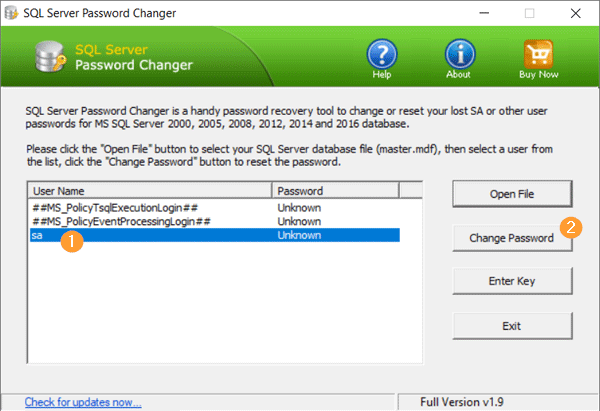Open the "Check for updates now..." link
Image resolution: width=600 pixels, height=411 pixels.
[83, 402]
